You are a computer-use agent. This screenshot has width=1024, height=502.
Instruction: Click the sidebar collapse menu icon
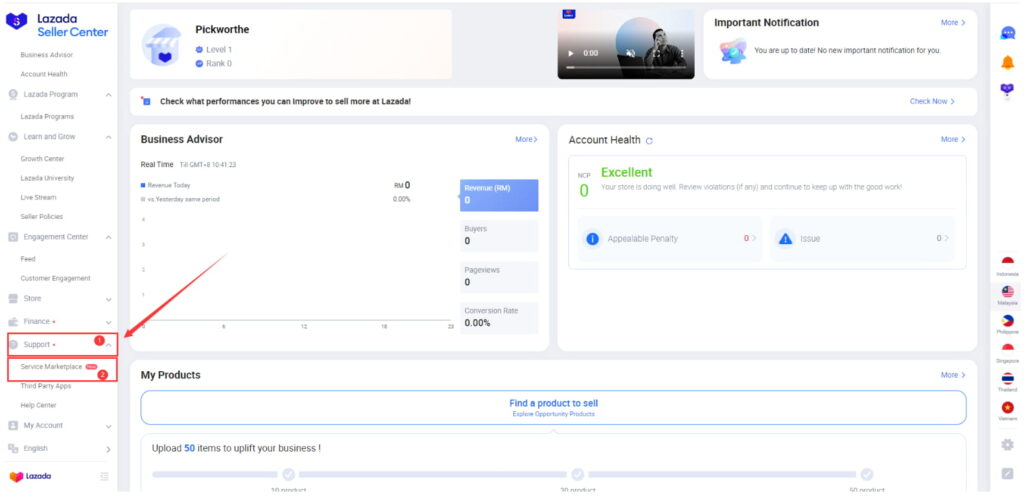[104, 477]
